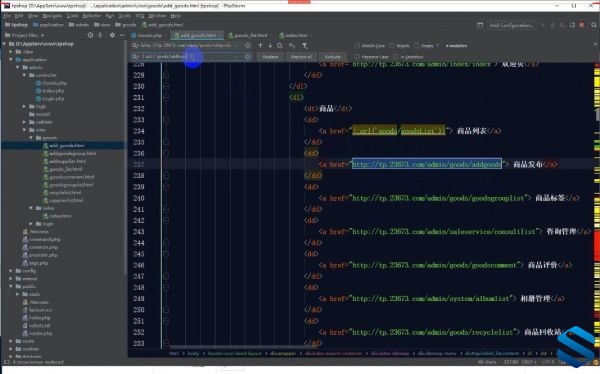Expand the validate folder
This screenshot has height=374, width=600.
pos(24,122)
